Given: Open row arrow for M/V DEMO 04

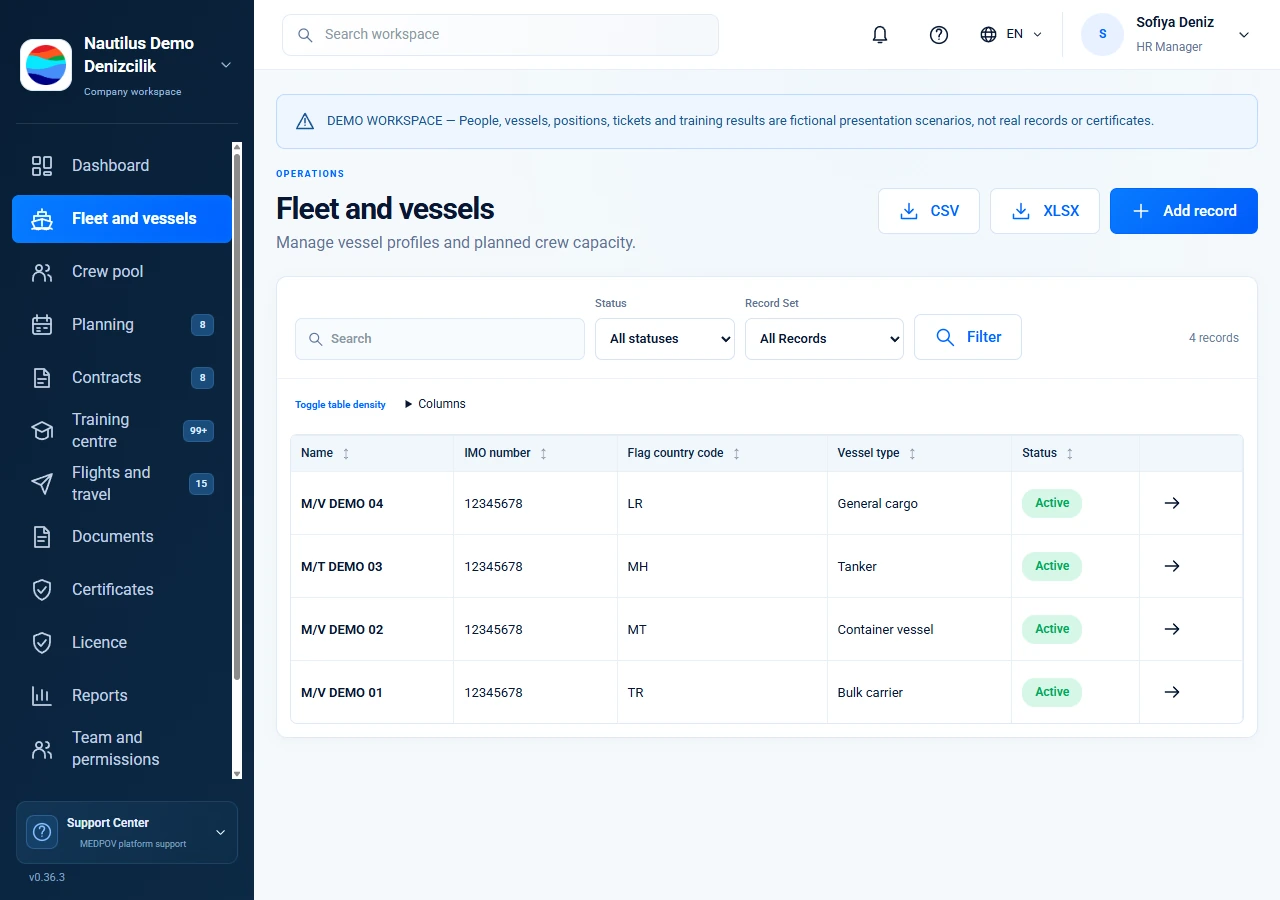Looking at the screenshot, I should click(x=1172, y=503).
